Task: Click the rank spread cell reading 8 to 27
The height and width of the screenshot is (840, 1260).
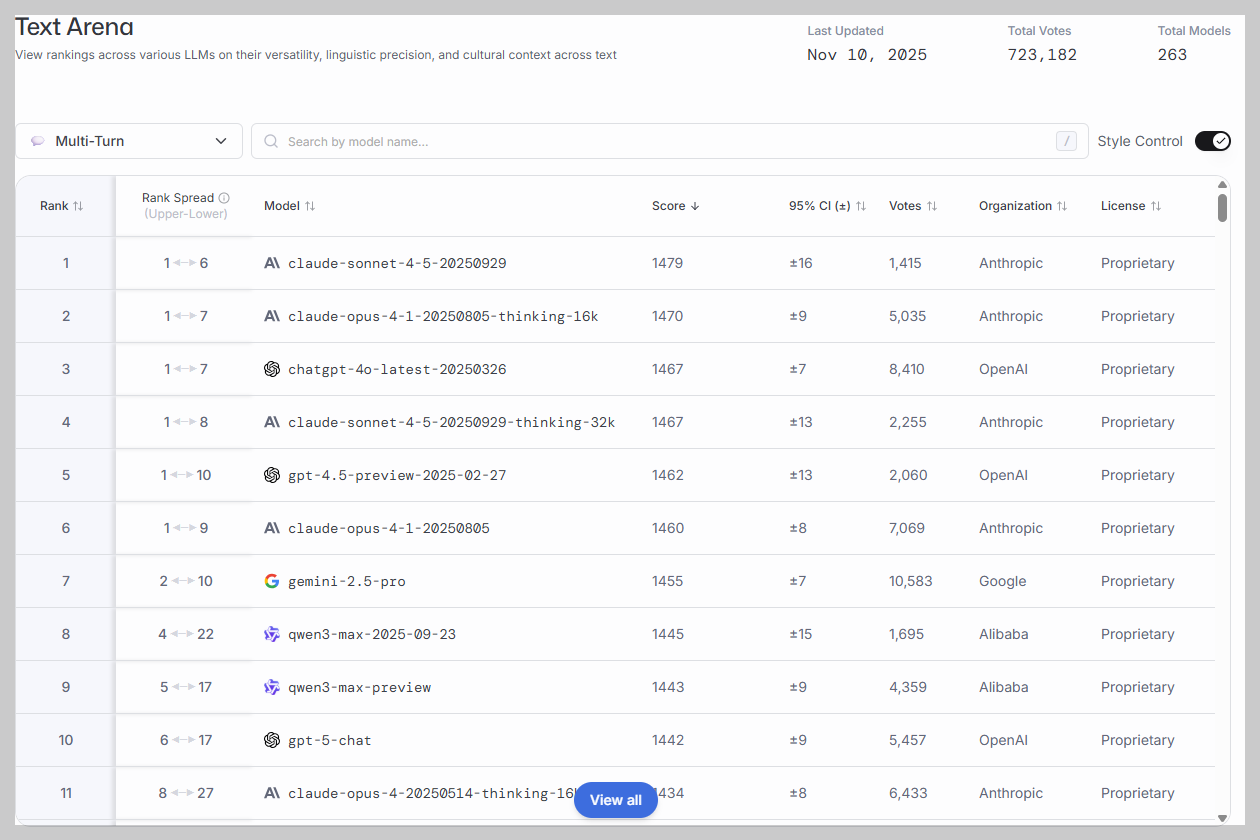Action: pyautogui.click(x=184, y=793)
